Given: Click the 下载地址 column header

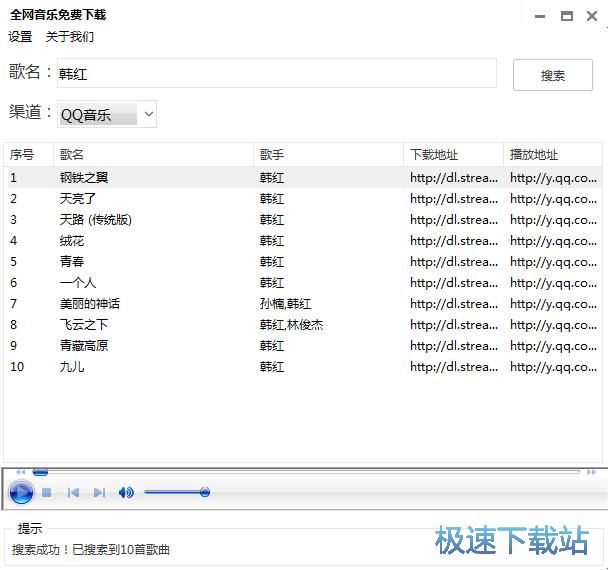Looking at the screenshot, I should [x=434, y=155].
